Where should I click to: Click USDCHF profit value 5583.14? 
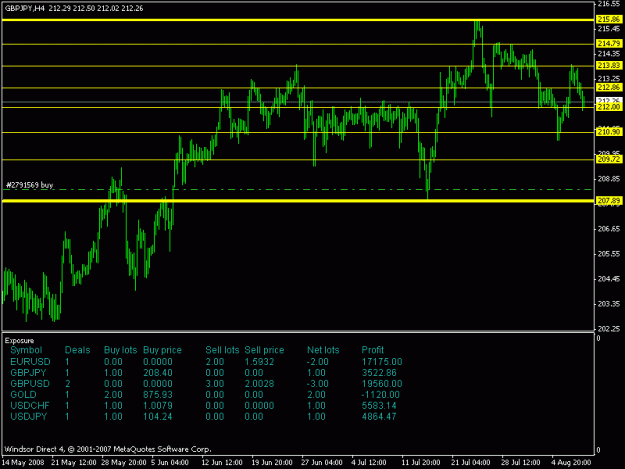[379, 406]
